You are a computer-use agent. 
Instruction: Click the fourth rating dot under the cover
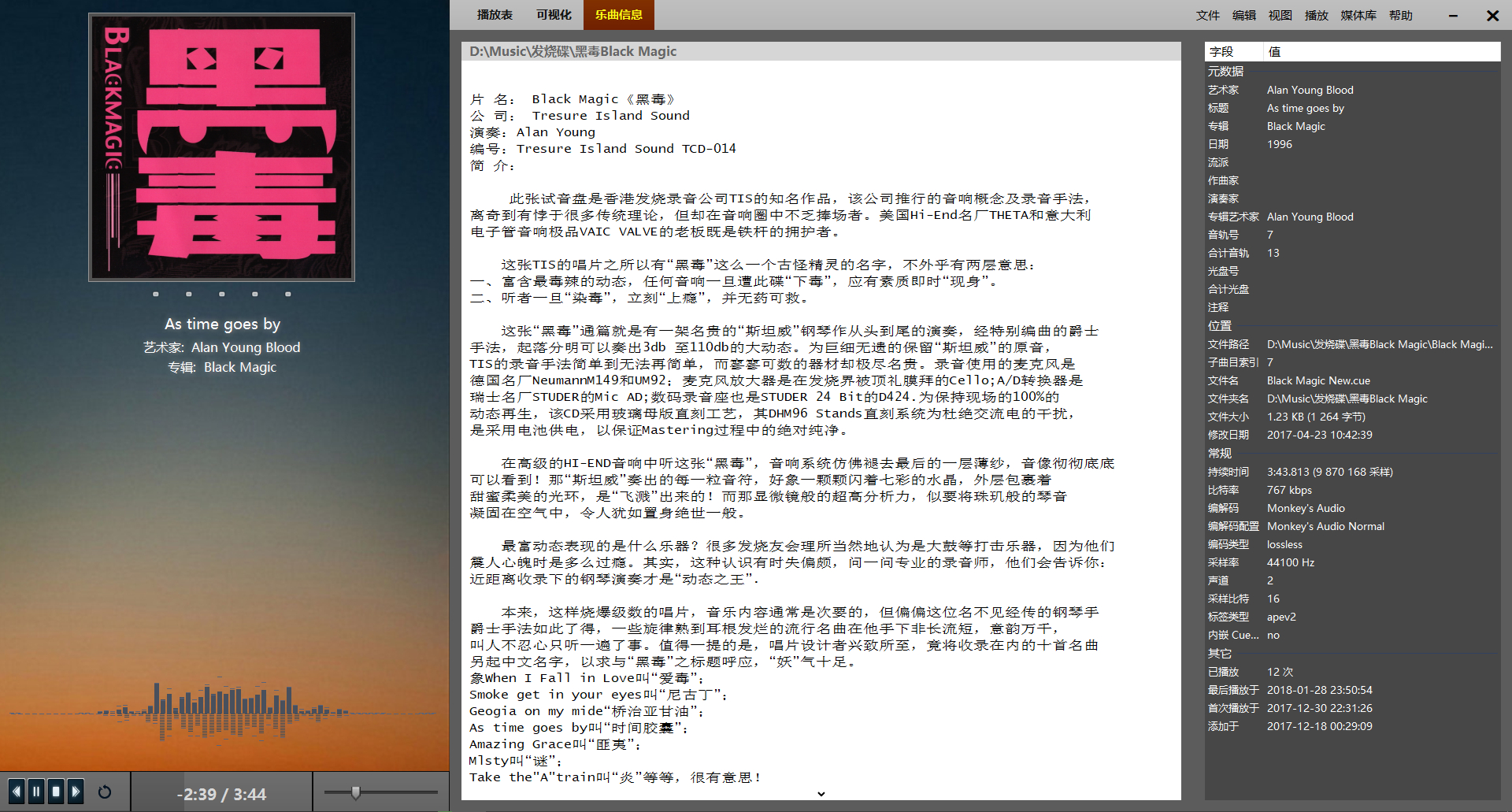[255, 294]
